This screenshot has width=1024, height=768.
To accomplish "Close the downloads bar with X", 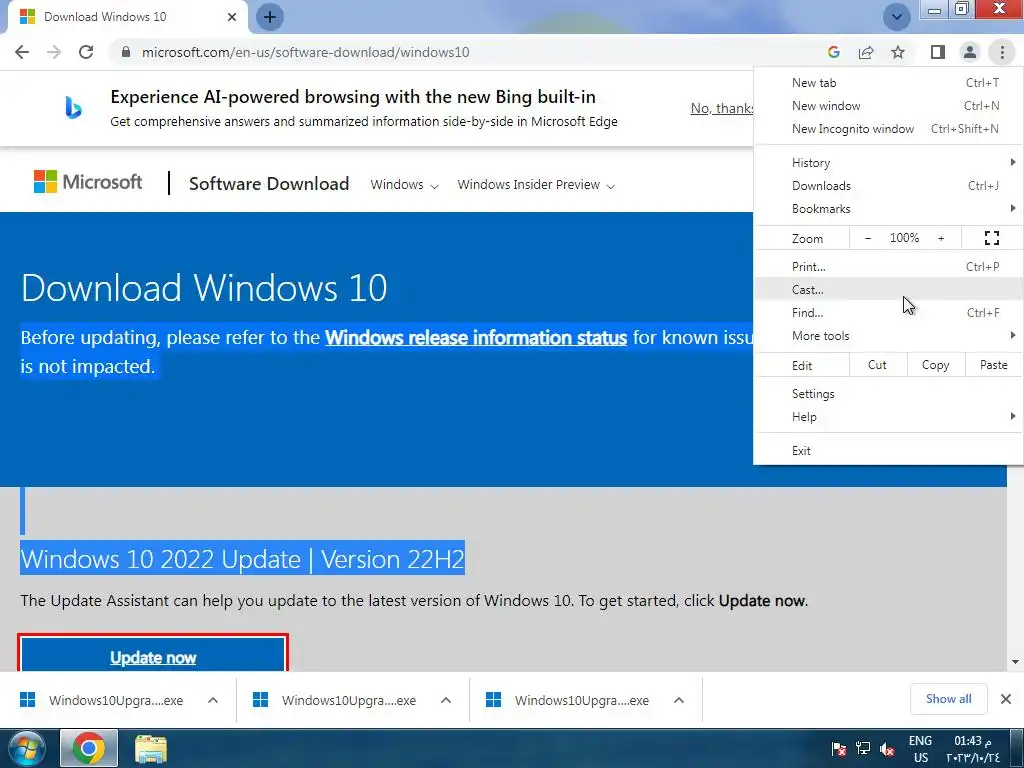I will point(1006,699).
